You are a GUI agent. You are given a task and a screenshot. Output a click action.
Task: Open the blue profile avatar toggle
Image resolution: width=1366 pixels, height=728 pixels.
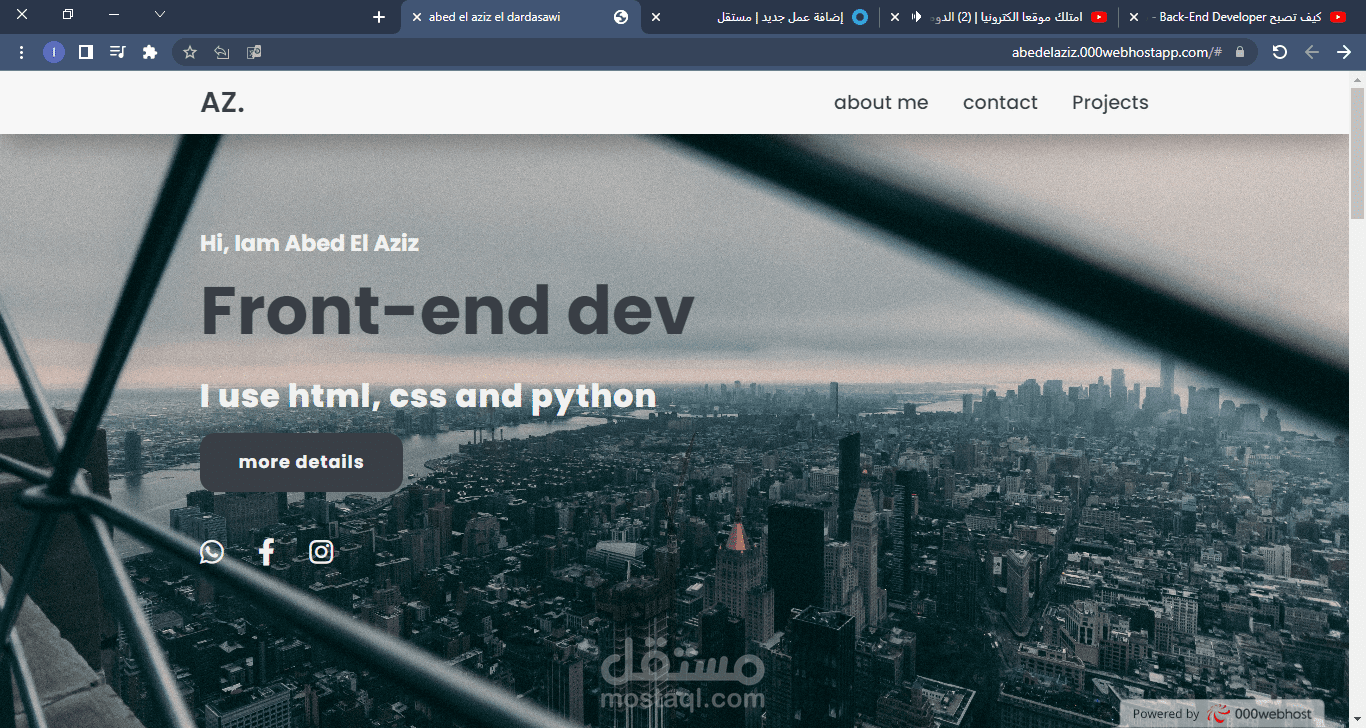[x=53, y=51]
